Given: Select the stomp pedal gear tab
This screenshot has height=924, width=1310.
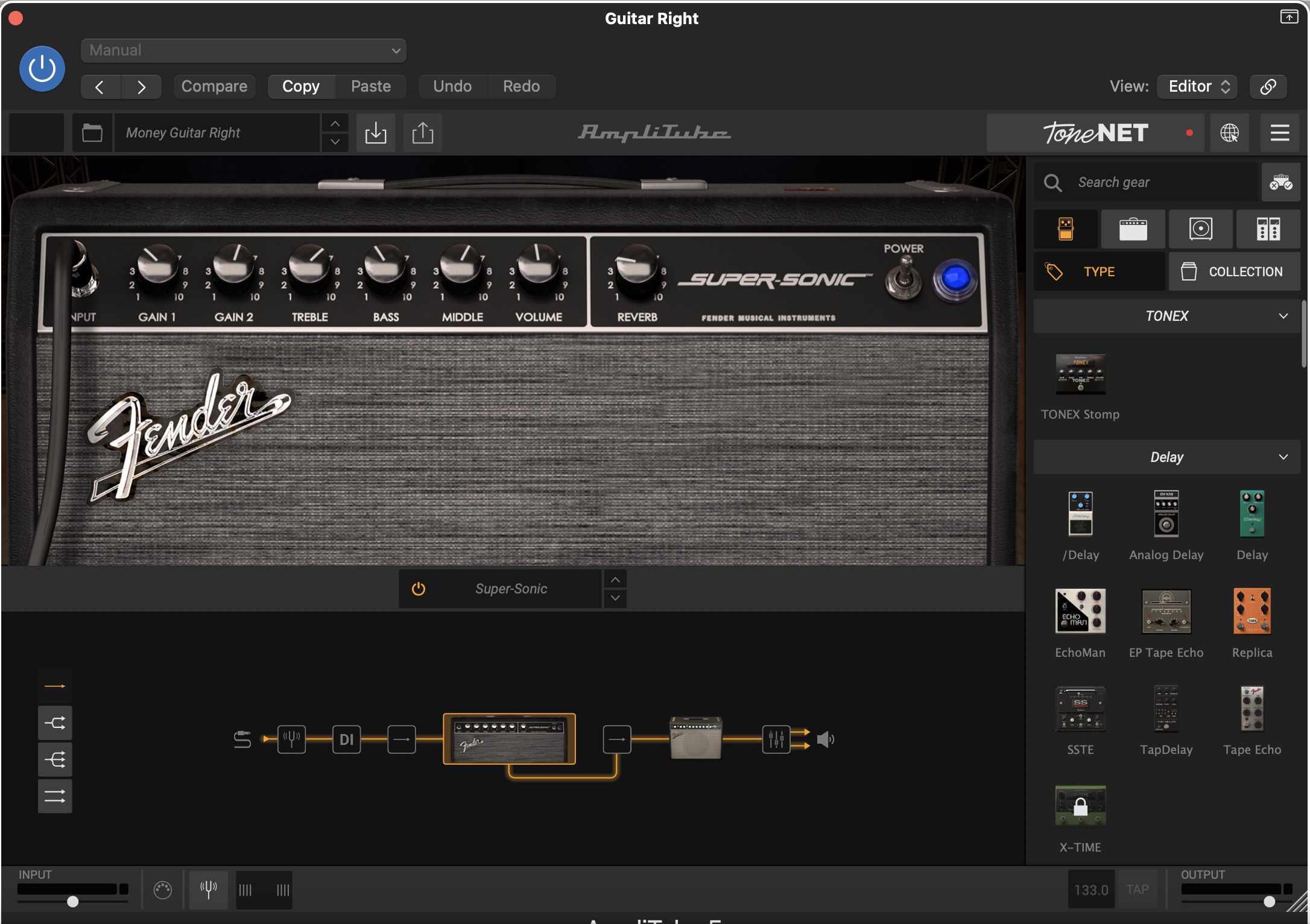Looking at the screenshot, I should pyautogui.click(x=1066, y=229).
